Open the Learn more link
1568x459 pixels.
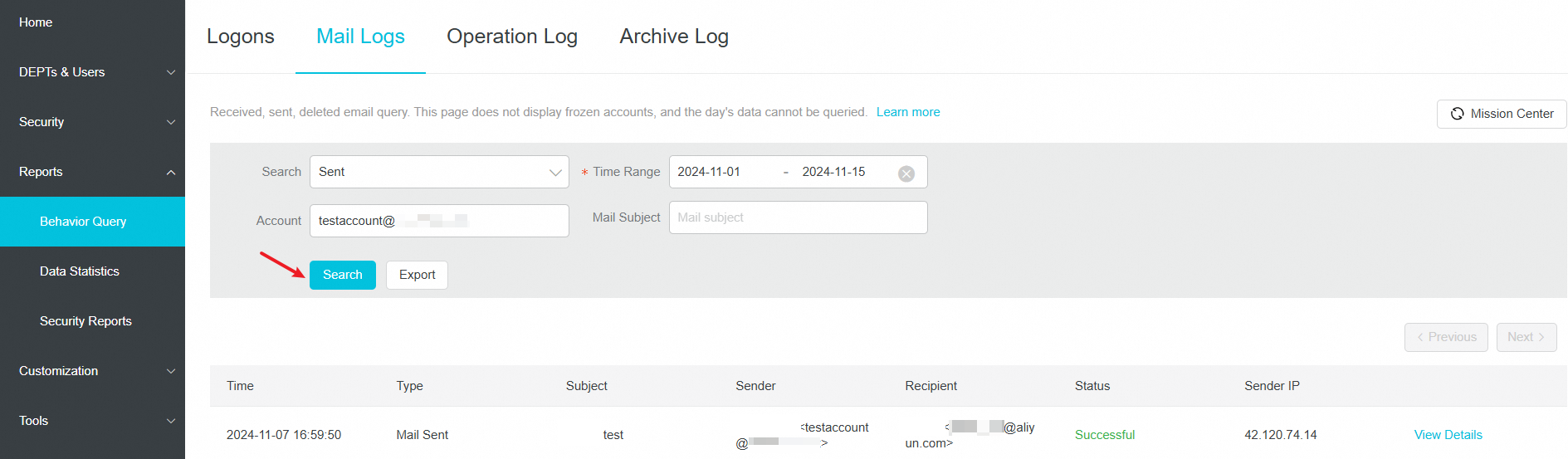point(907,112)
